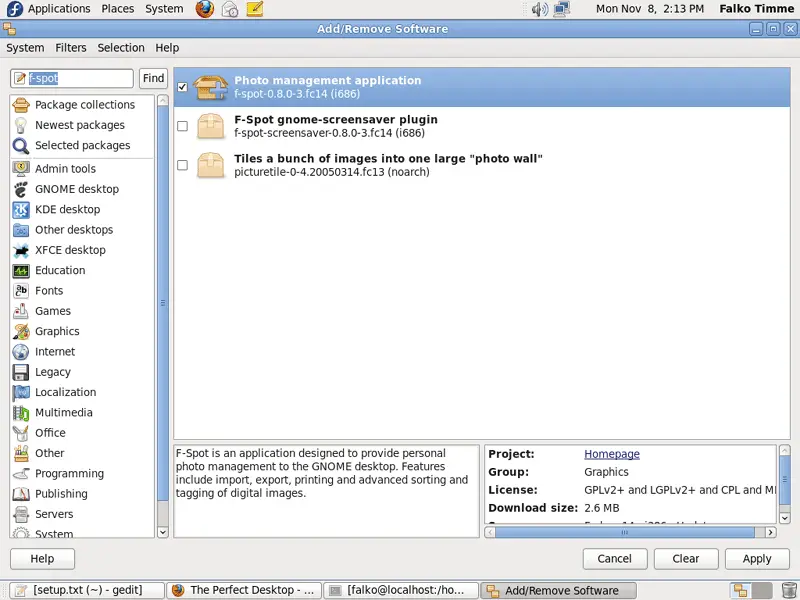The image size is (800, 600).
Task: Select GNOME desktop footprint icon
Action: 21,189
